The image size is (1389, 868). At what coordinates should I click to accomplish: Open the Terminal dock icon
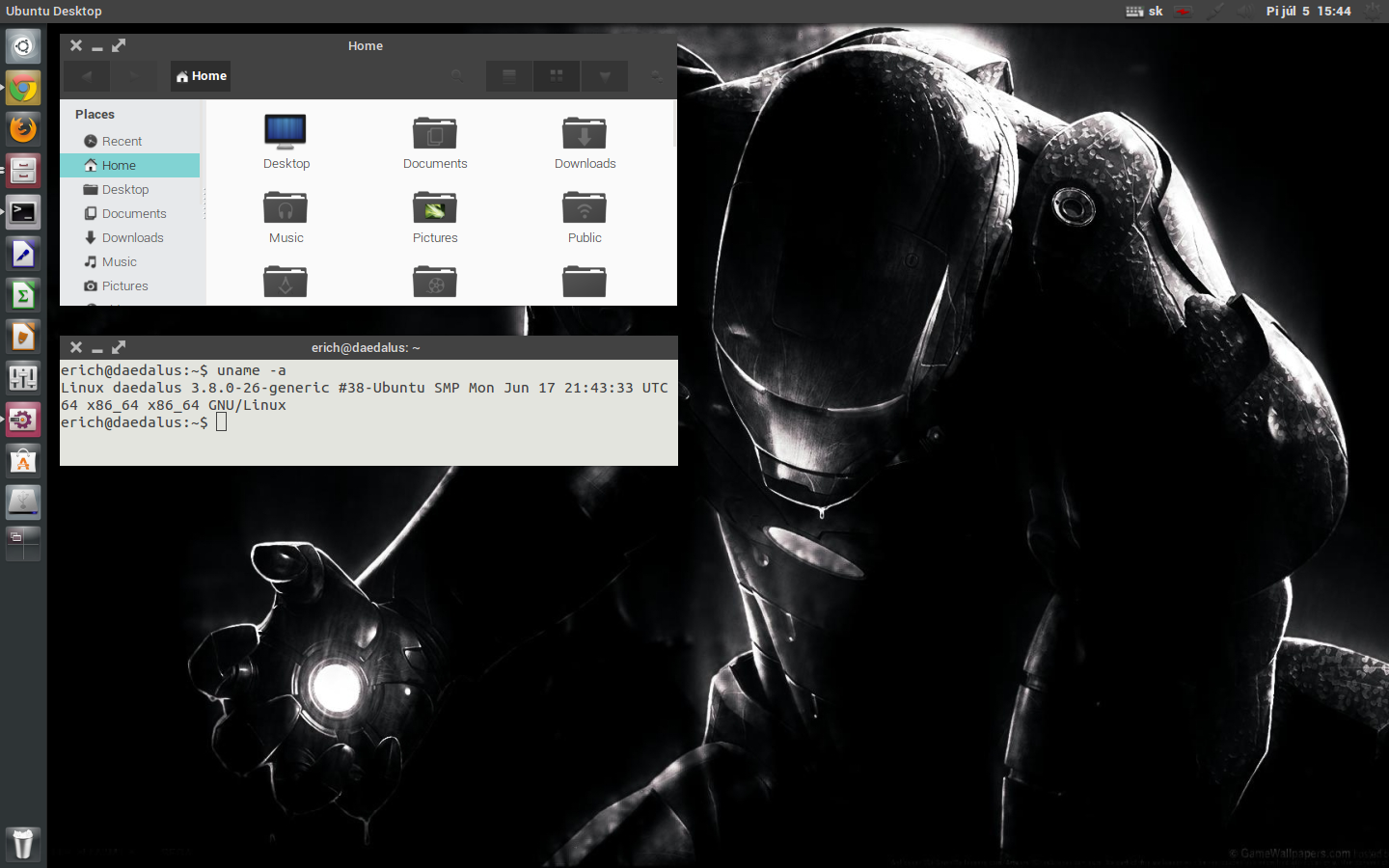pyautogui.click(x=23, y=212)
